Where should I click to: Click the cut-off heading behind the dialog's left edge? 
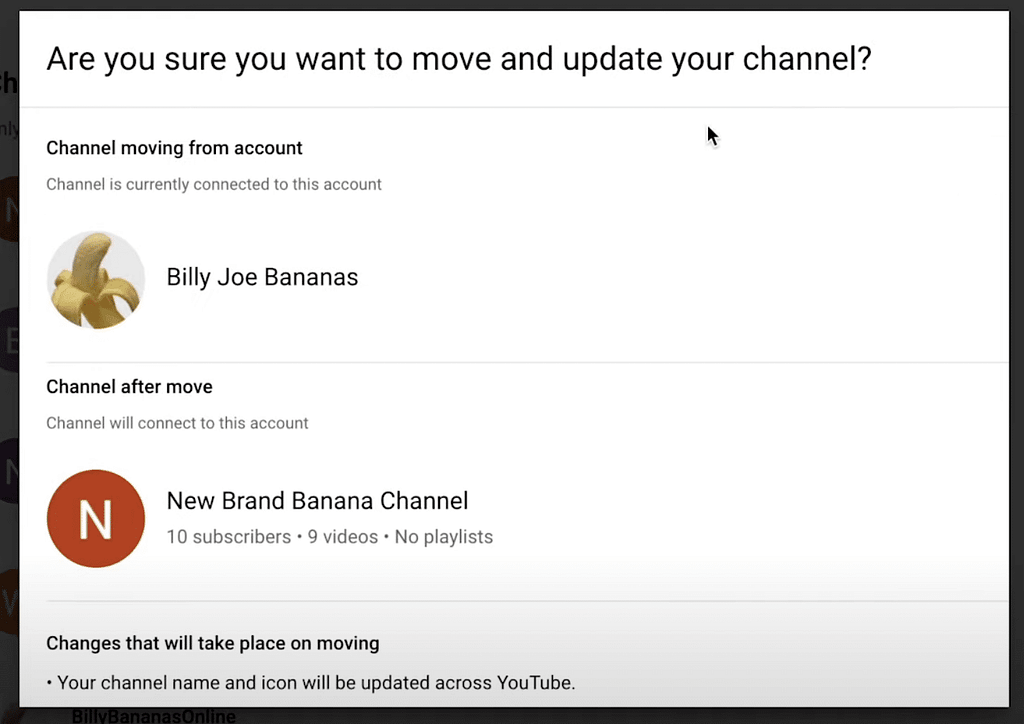(x=8, y=83)
